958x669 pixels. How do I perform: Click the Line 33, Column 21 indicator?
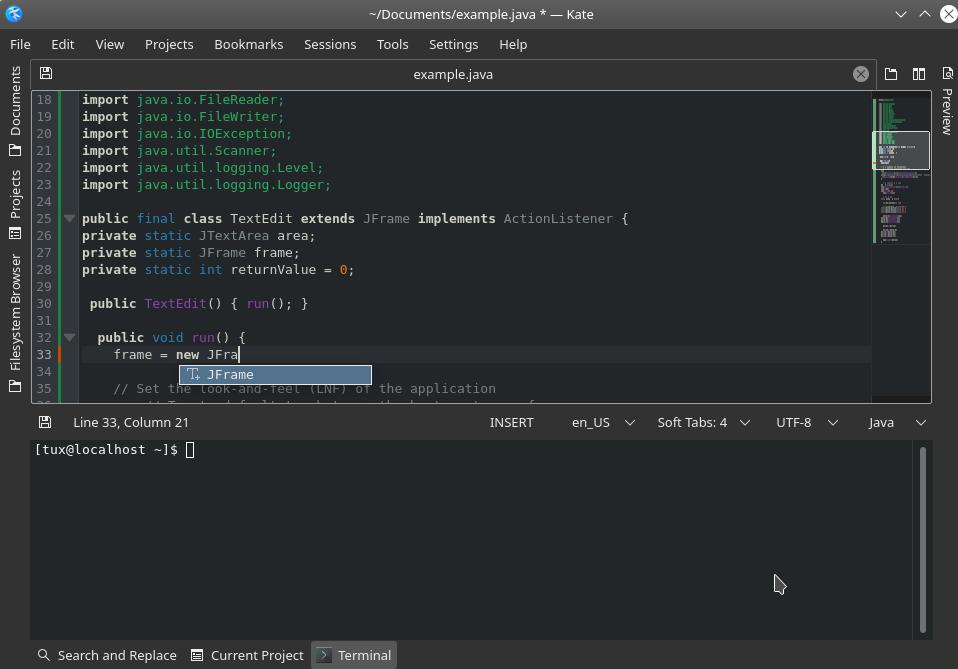click(x=130, y=422)
